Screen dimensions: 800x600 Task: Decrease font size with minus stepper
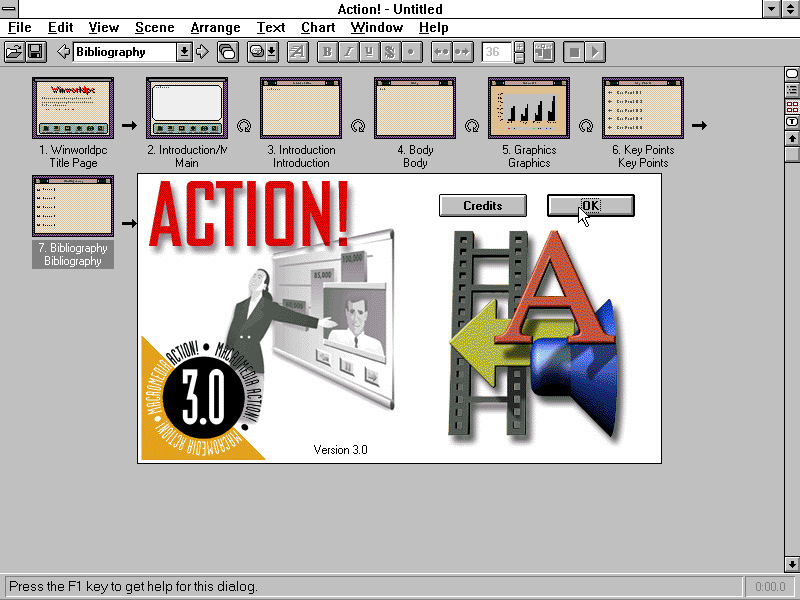pyautogui.click(x=519, y=58)
